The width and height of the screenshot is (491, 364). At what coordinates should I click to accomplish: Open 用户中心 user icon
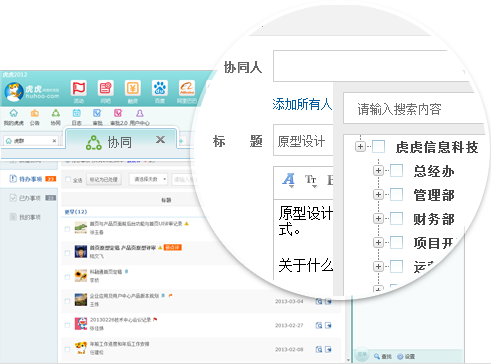(x=140, y=113)
